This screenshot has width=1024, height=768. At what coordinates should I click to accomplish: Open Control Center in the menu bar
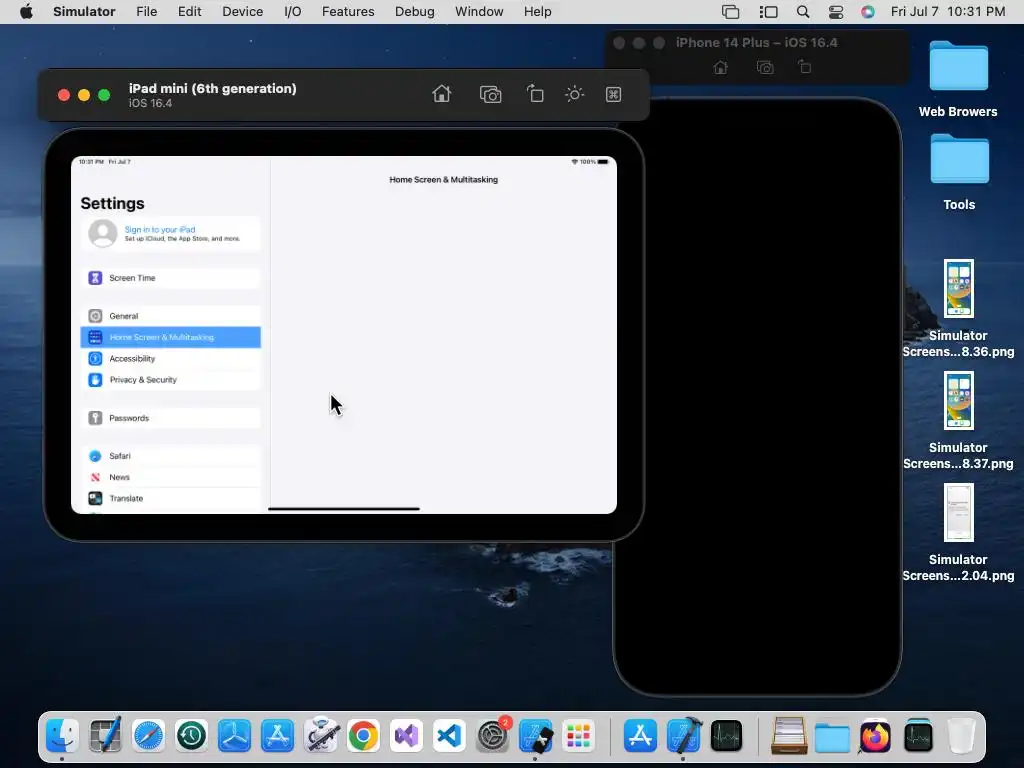click(836, 12)
